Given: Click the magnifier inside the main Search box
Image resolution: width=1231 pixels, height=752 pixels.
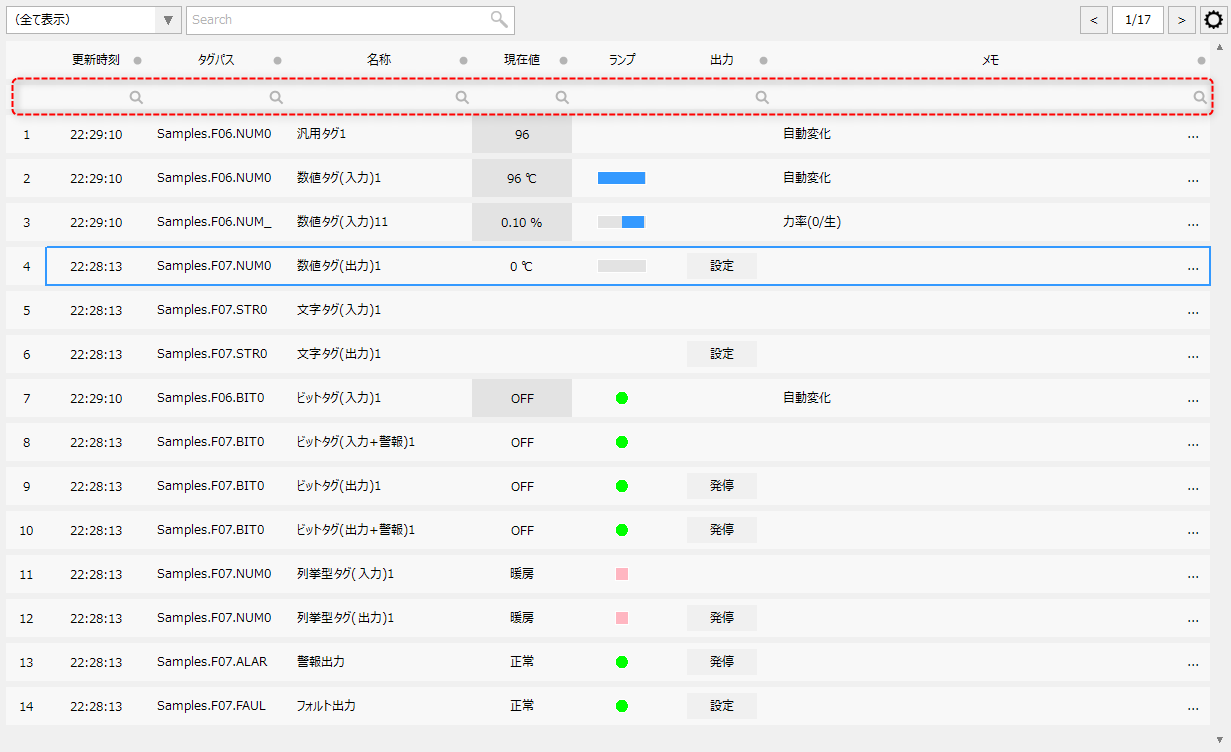Looking at the screenshot, I should pyautogui.click(x=498, y=19).
